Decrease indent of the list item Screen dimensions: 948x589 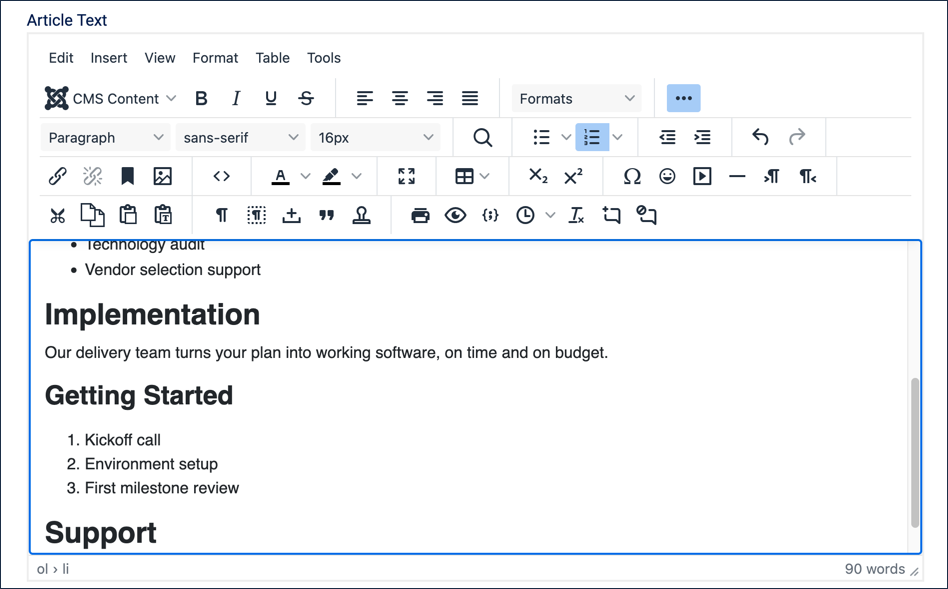click(x=667, y=137)
